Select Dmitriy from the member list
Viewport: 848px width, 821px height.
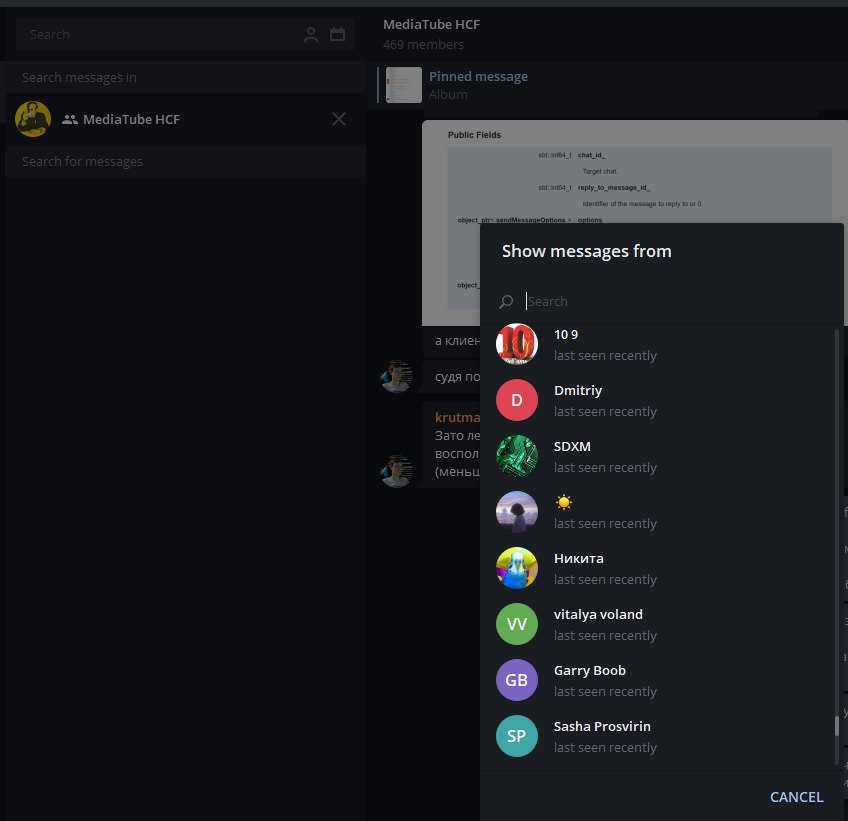tap(658, 400)
